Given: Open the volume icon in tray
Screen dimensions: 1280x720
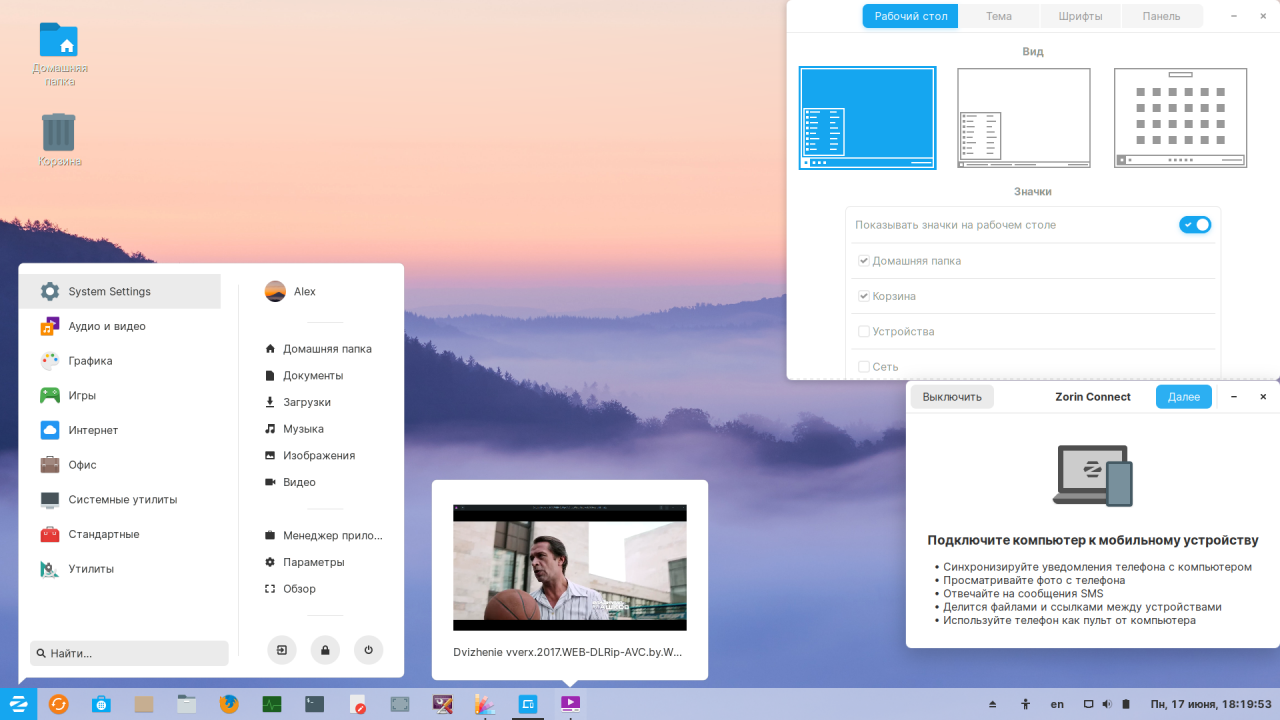Looking at the screenshot, I should click(x=1107, y=704).
